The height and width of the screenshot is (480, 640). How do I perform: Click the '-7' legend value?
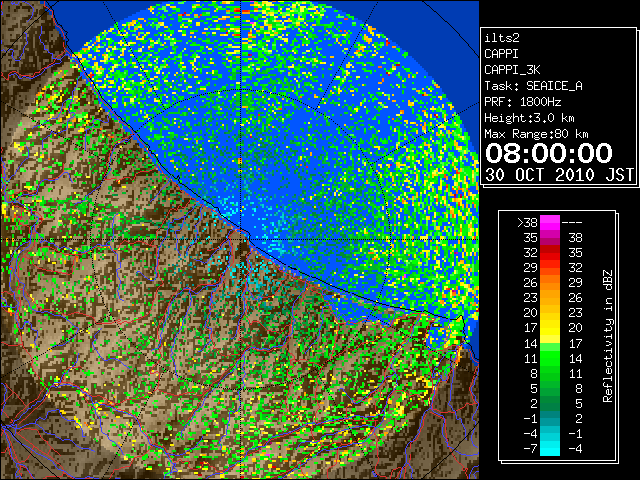tap(530, 449)
